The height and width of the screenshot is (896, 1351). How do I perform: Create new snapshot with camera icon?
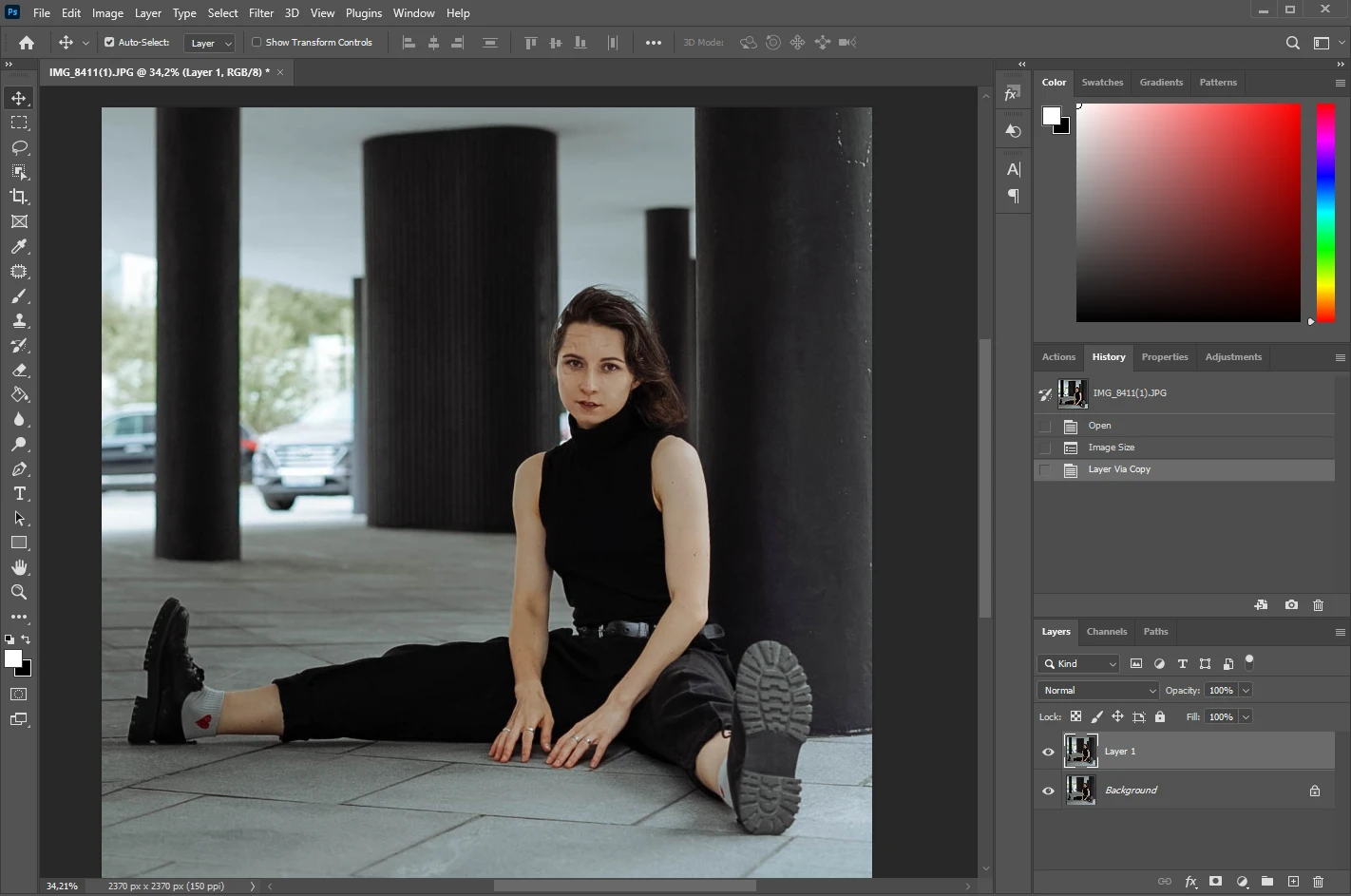coord(1291,605)
